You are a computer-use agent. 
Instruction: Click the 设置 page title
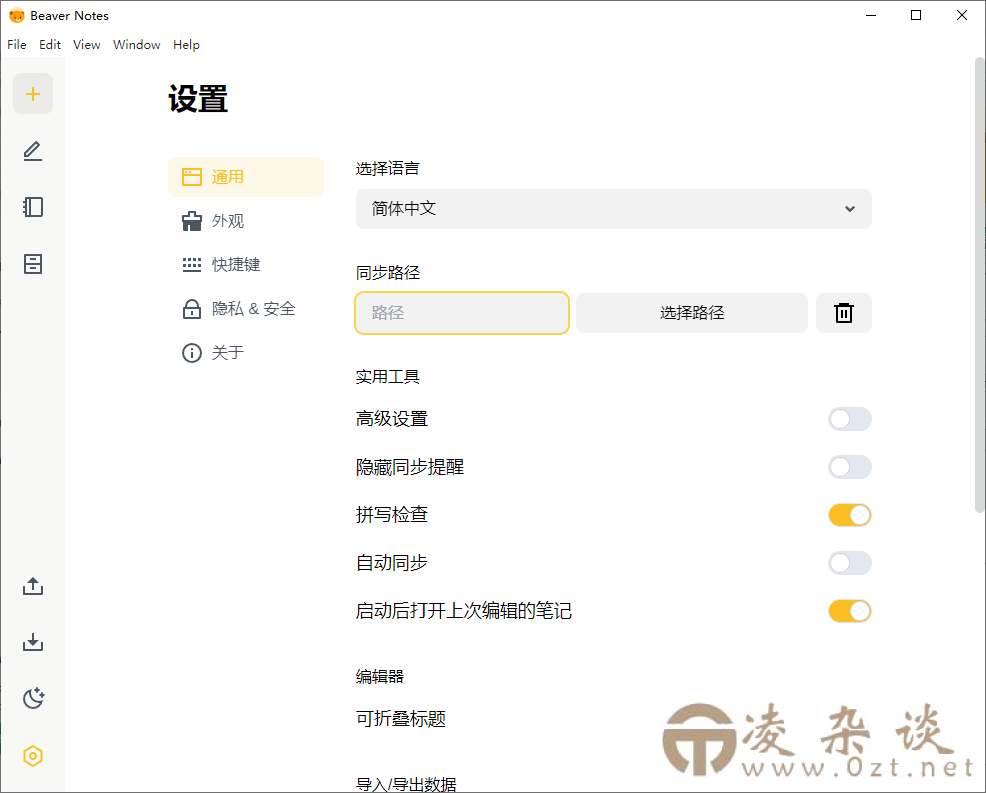click(x=197, y=99)
